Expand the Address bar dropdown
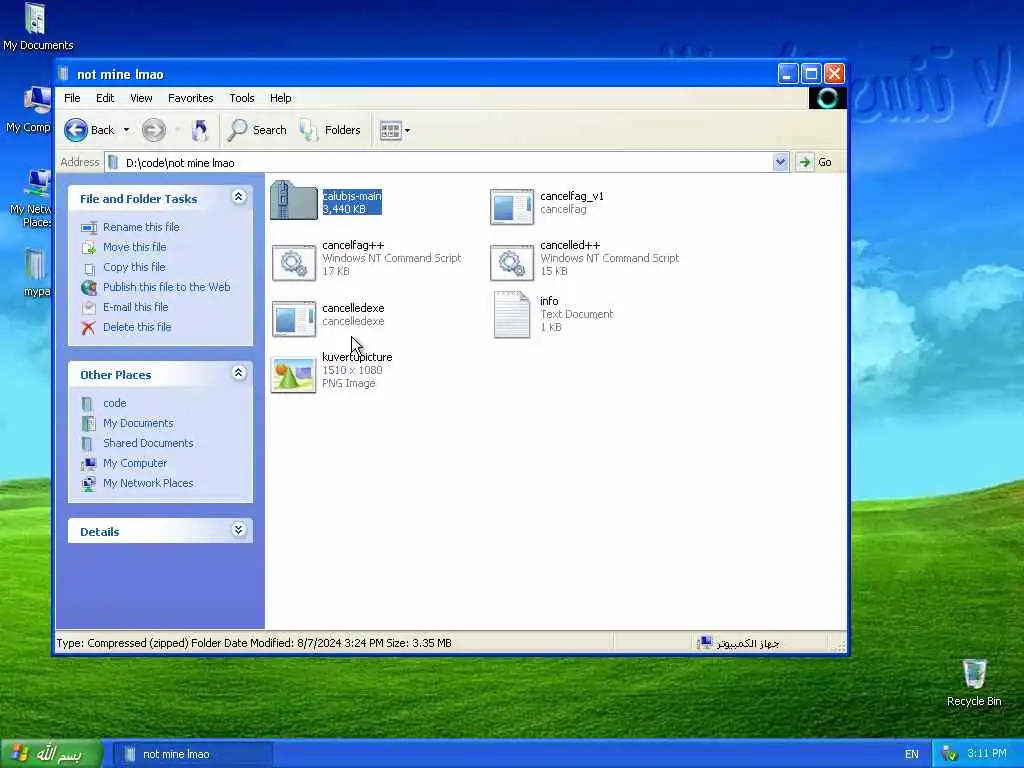 coord(780,162)
